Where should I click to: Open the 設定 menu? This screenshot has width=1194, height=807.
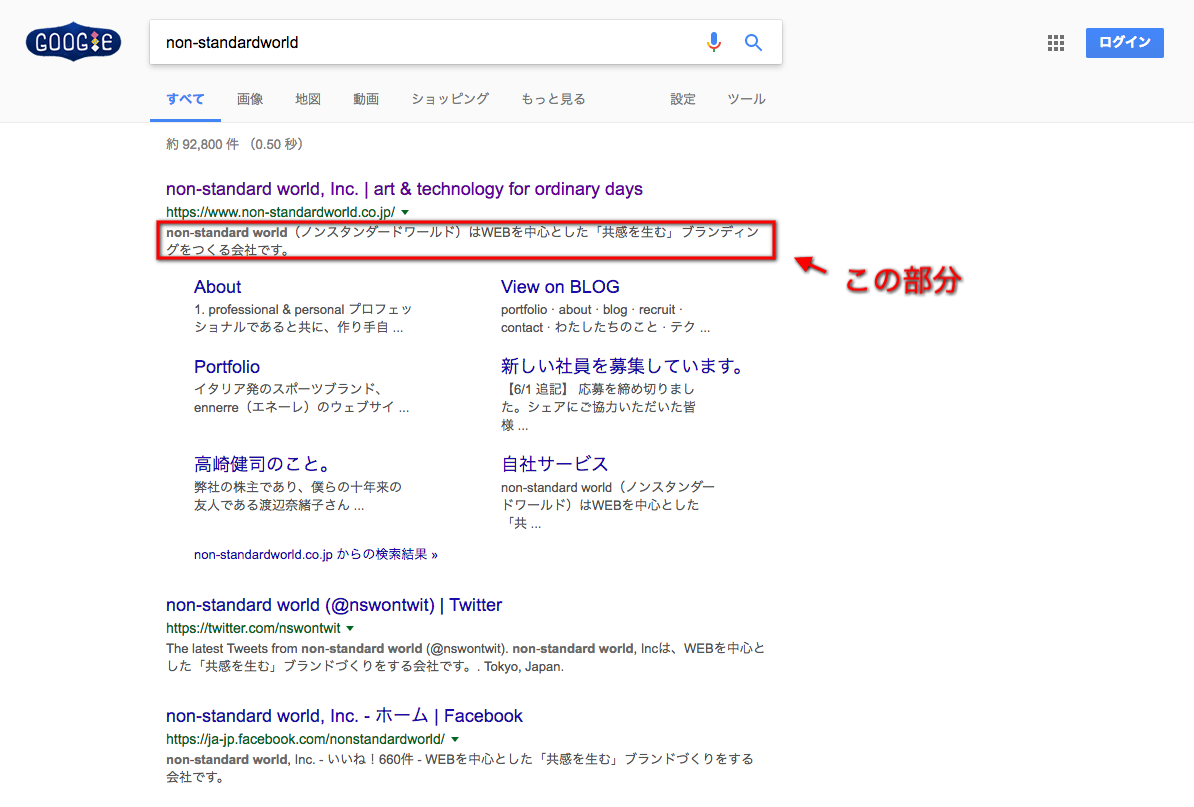click(682, 99)
